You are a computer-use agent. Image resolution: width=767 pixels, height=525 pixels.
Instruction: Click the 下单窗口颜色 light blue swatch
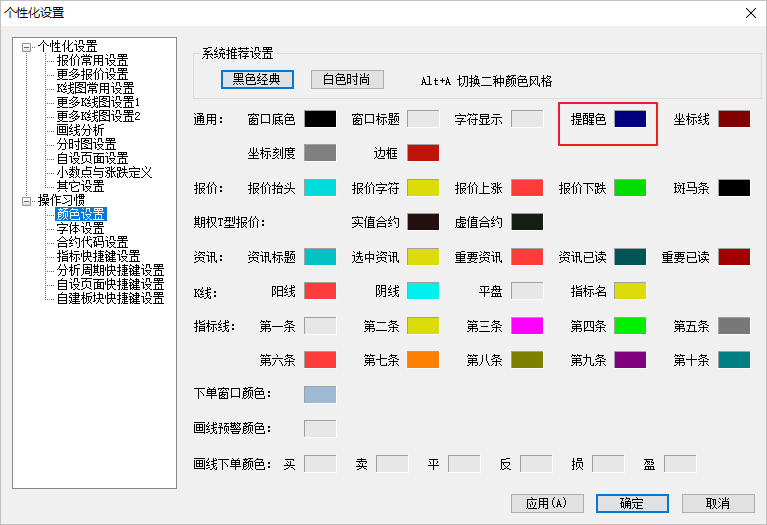(x=320, y=394)
